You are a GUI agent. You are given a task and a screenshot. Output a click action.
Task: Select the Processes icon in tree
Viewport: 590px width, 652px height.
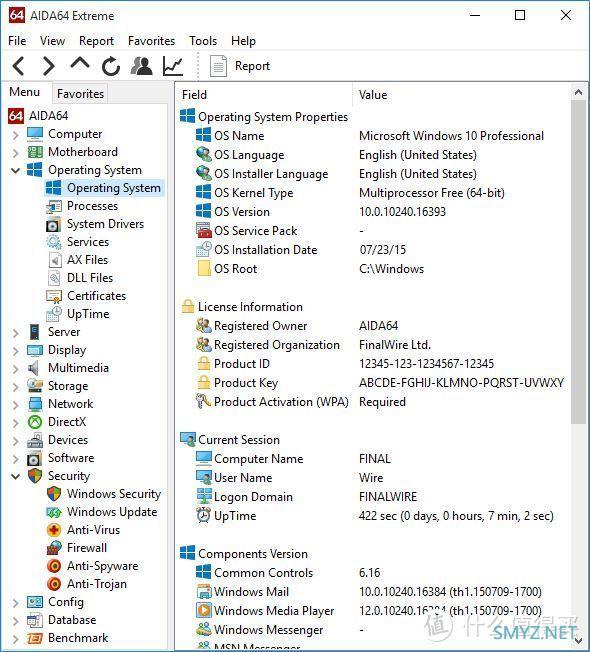54,206
